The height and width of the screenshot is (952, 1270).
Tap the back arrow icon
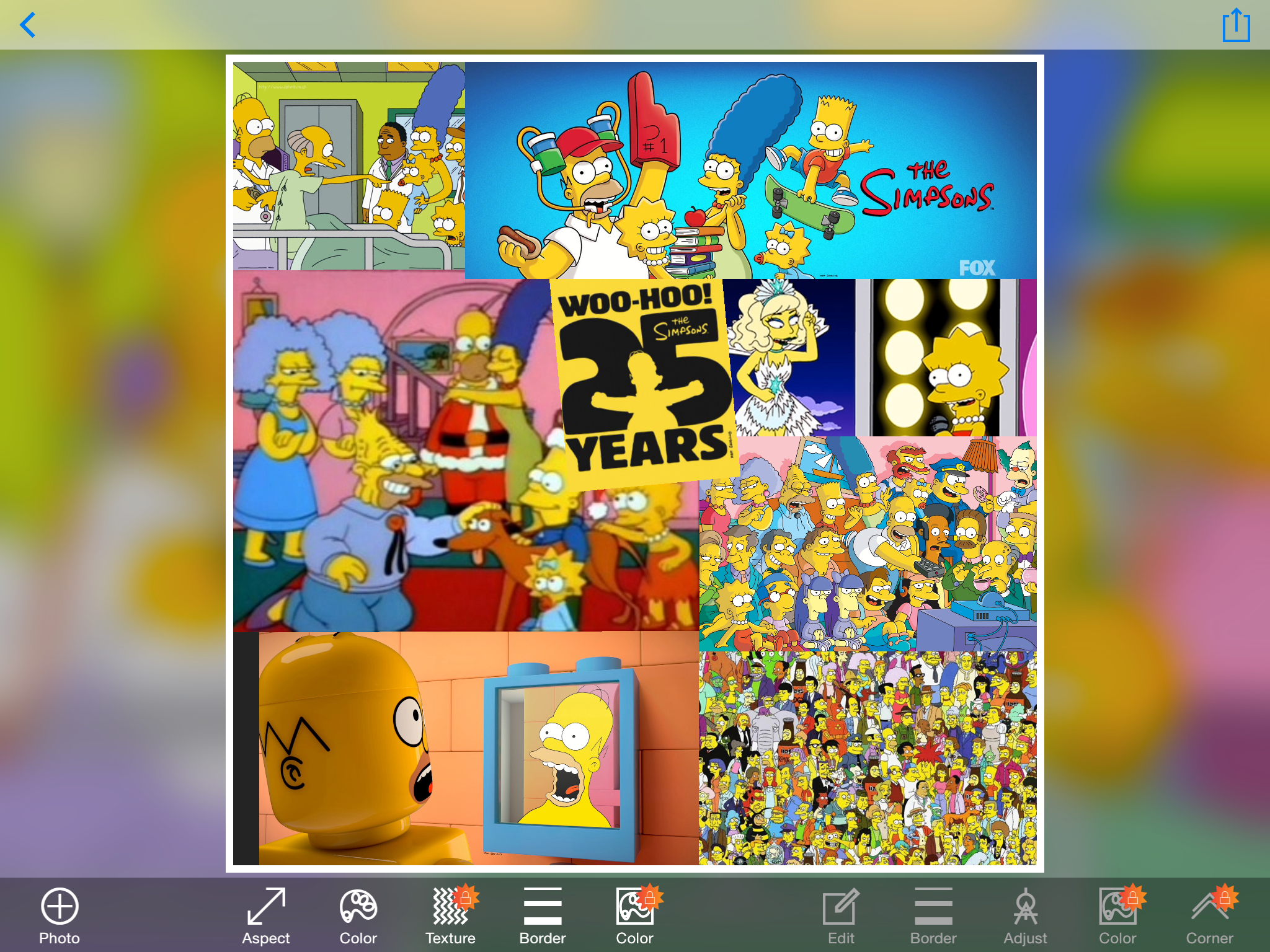tap(28, 25)
